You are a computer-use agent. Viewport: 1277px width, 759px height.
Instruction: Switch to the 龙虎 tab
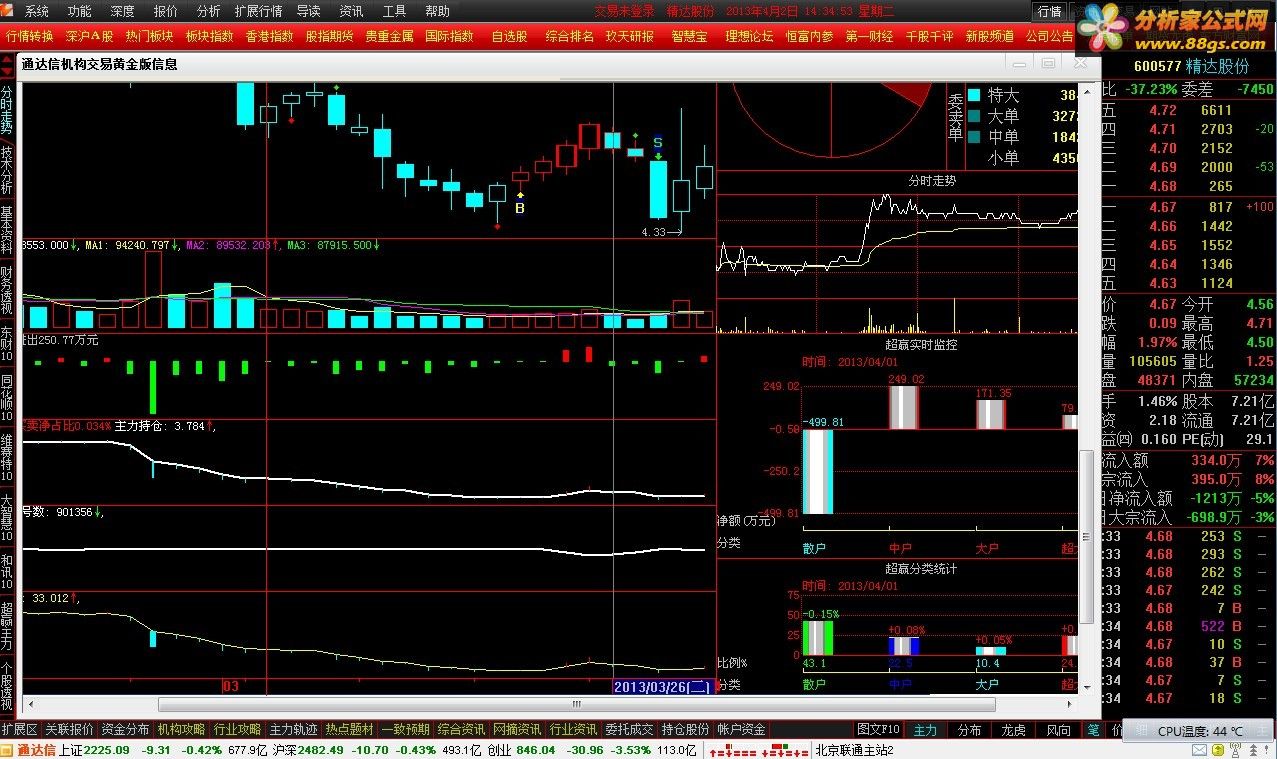1014,731
